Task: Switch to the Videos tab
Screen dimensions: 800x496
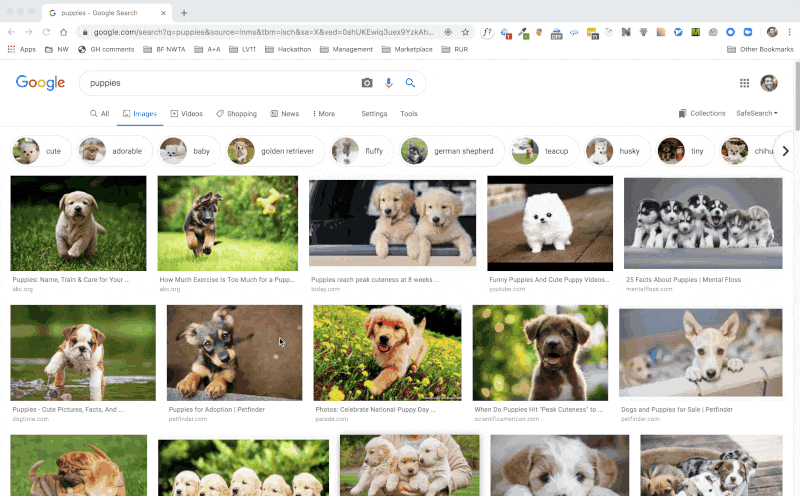Action: [x=187, y=114]
